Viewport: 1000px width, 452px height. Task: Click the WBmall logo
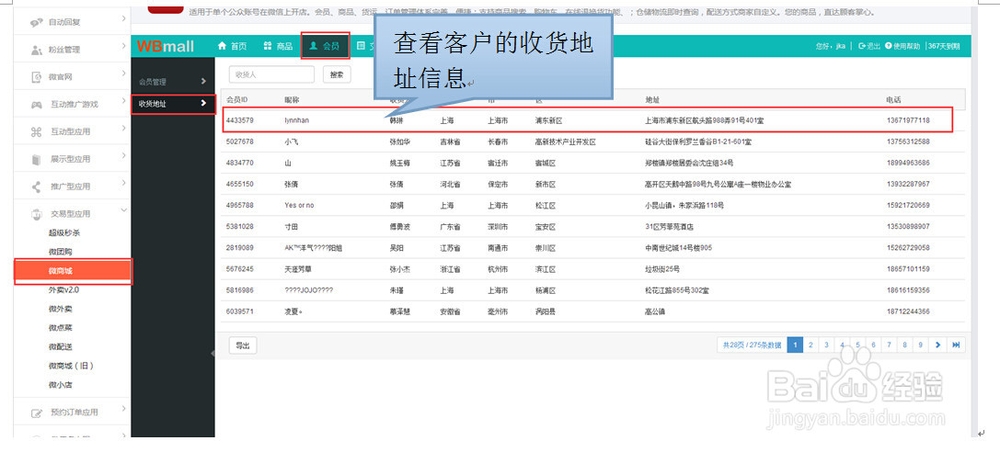tap(165, 47)
